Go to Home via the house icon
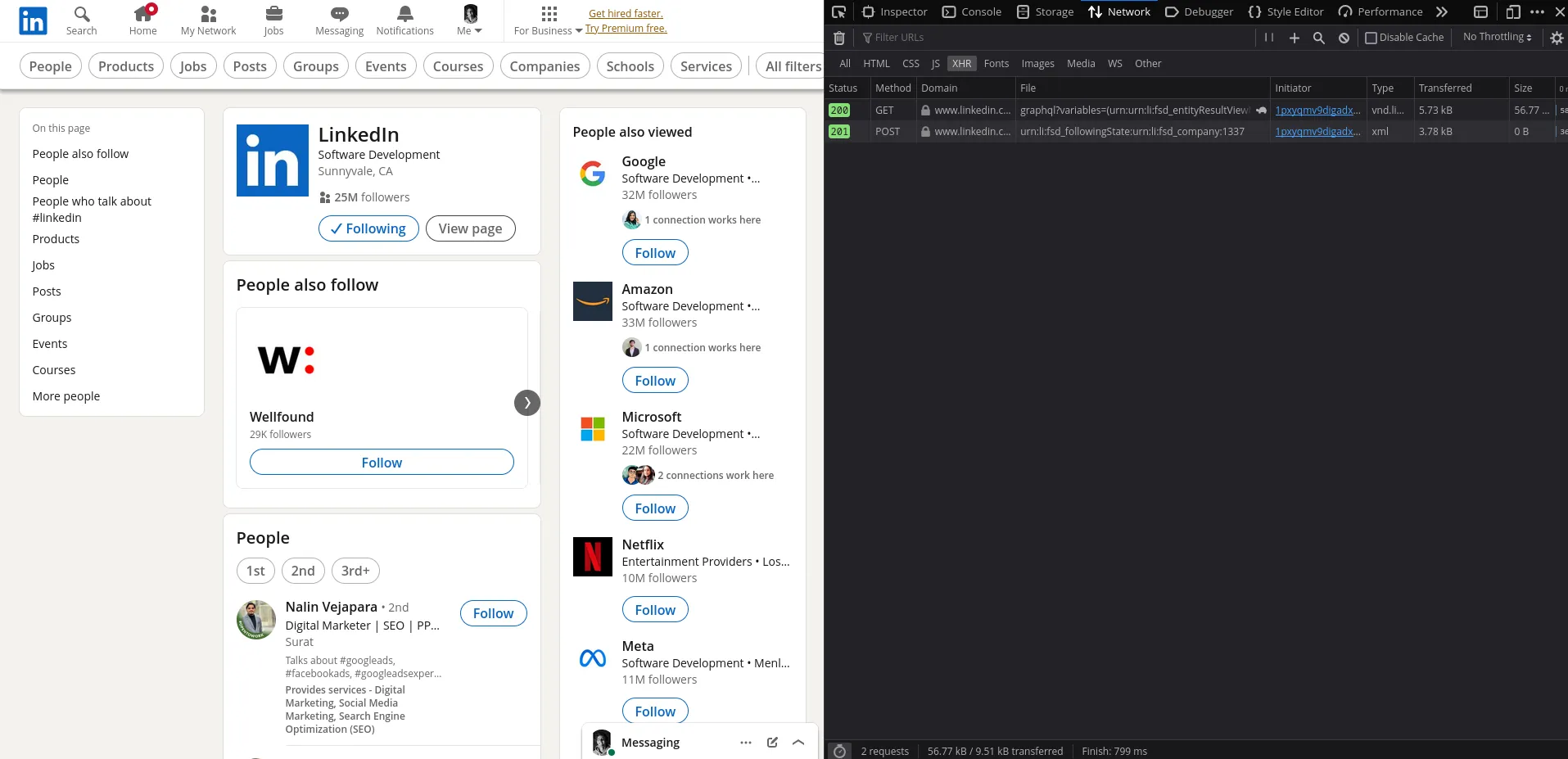The height and width of the screenshot is (759, 1568). (142, 21)
